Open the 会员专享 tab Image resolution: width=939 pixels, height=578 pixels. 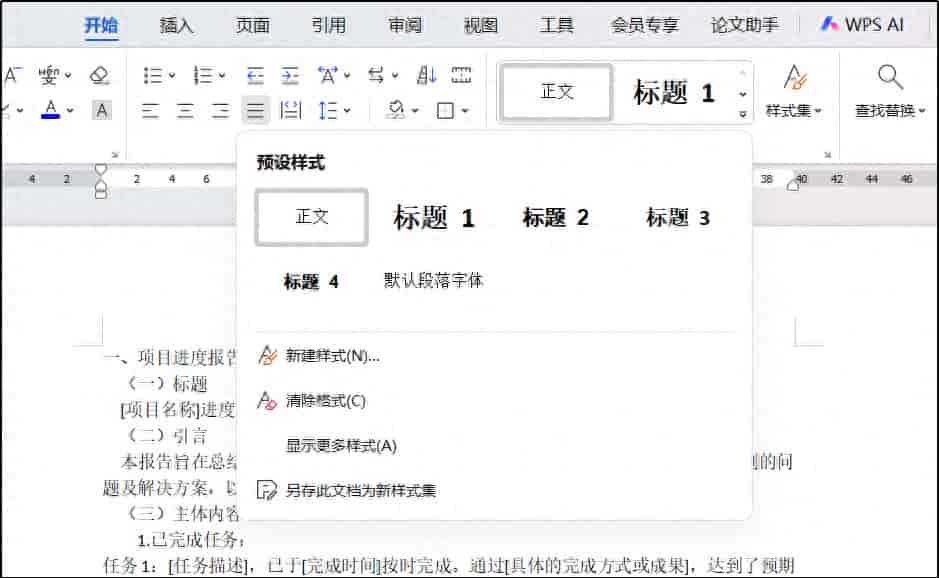644,25
